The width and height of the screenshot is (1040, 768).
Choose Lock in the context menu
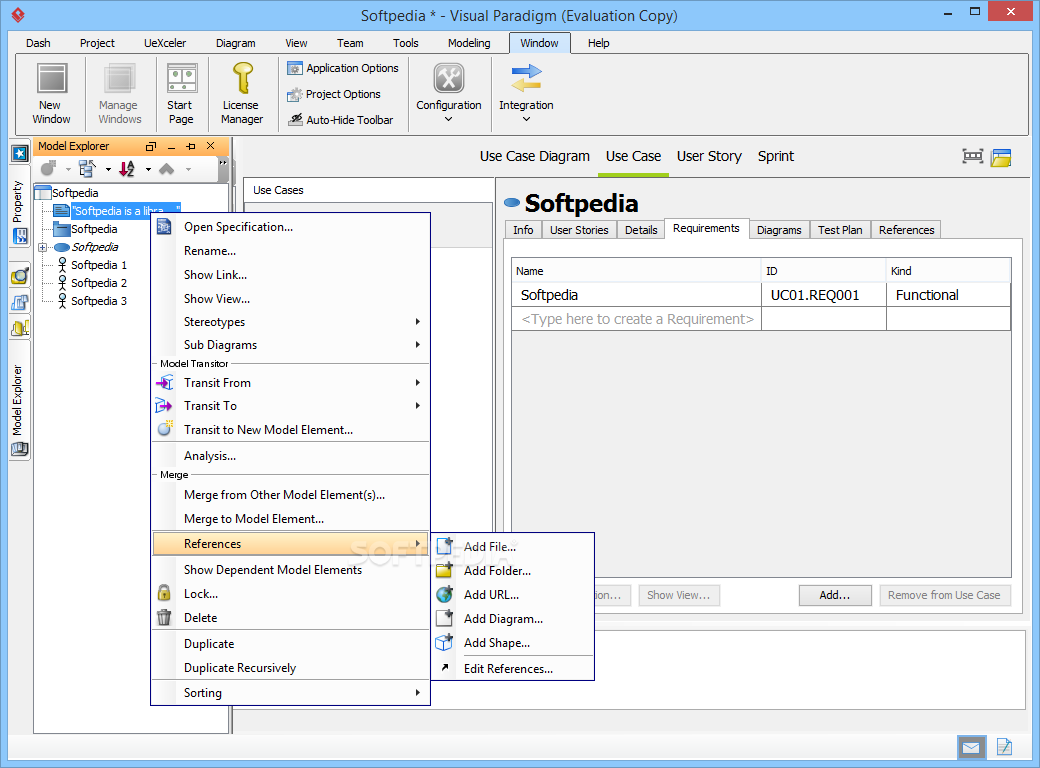tap(291, 594)
